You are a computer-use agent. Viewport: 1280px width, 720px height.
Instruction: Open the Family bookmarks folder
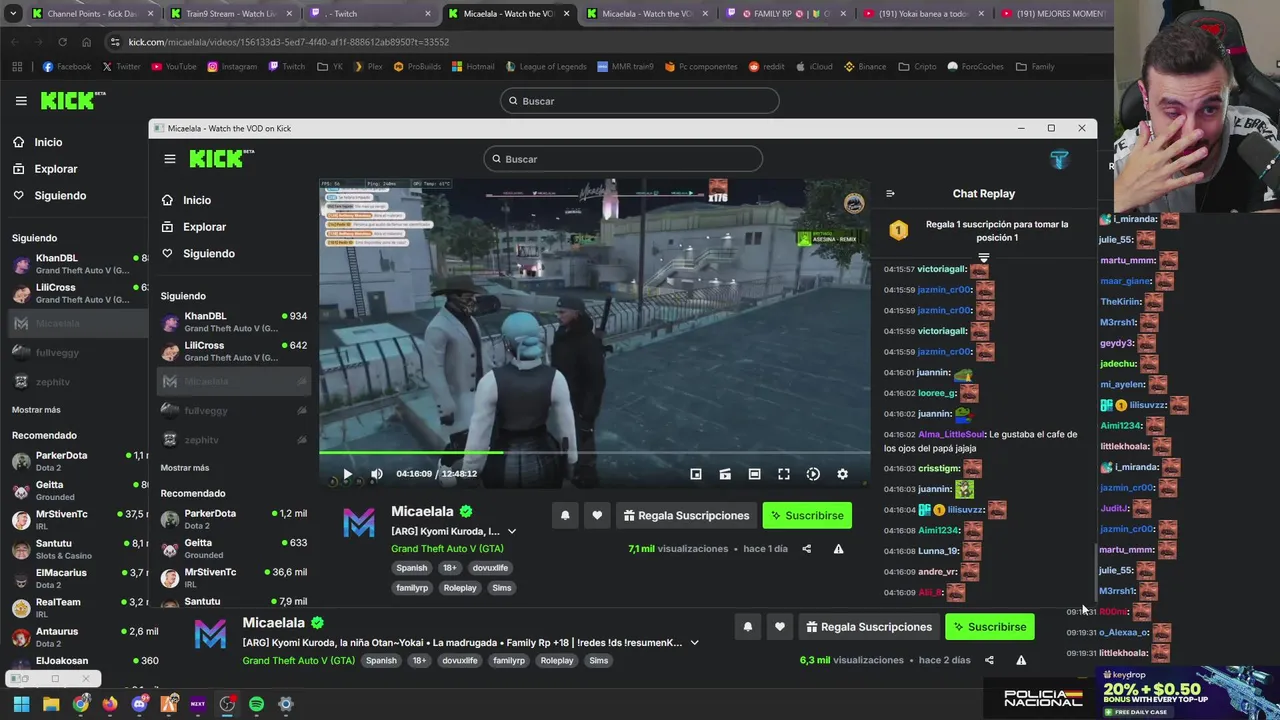[x=1035, y=67]
